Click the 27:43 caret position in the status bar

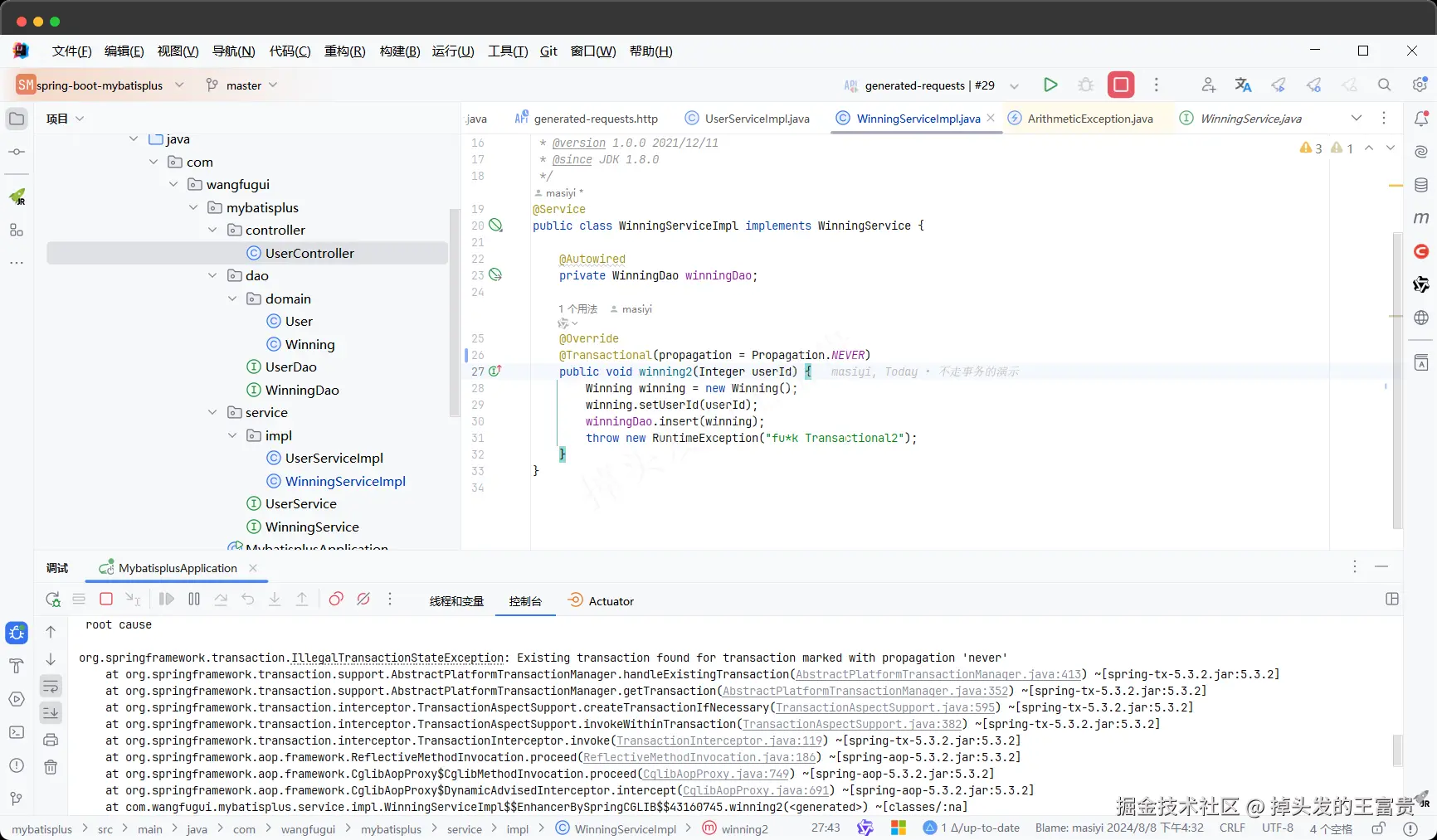click(826, 828)
